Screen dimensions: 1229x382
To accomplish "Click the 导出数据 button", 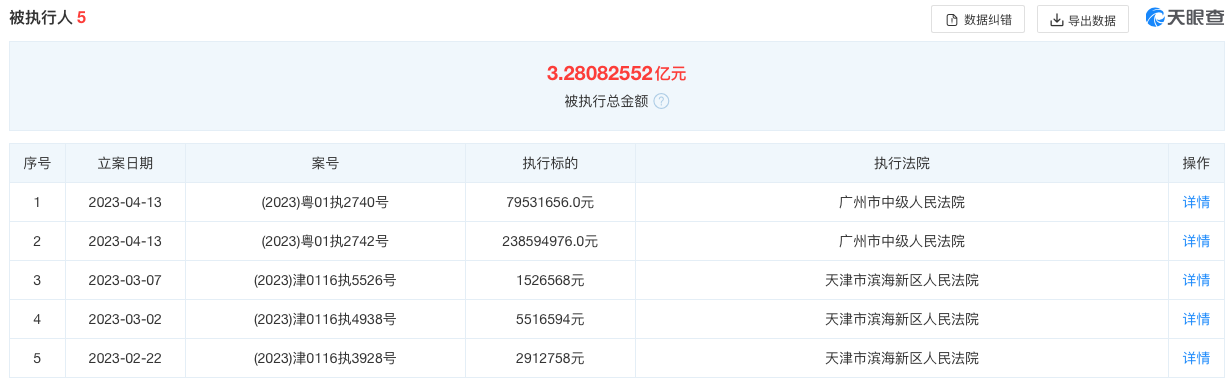I will [x=1083, y=19].
